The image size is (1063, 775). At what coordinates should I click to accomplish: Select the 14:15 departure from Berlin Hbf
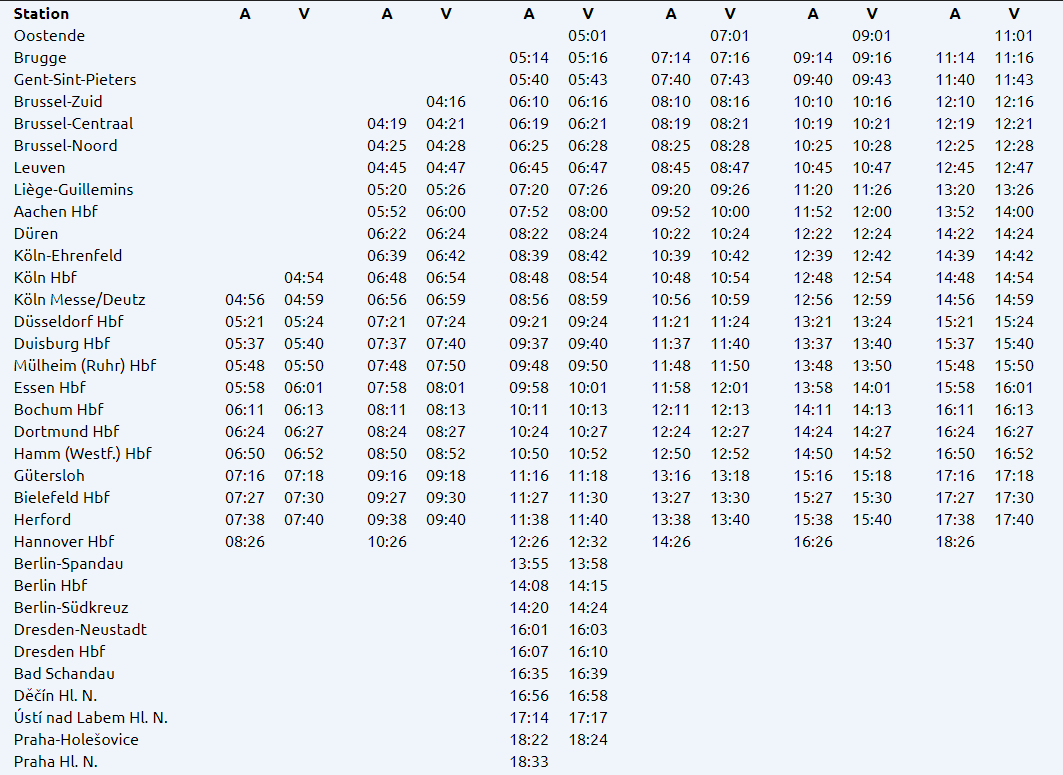point(588,586)
